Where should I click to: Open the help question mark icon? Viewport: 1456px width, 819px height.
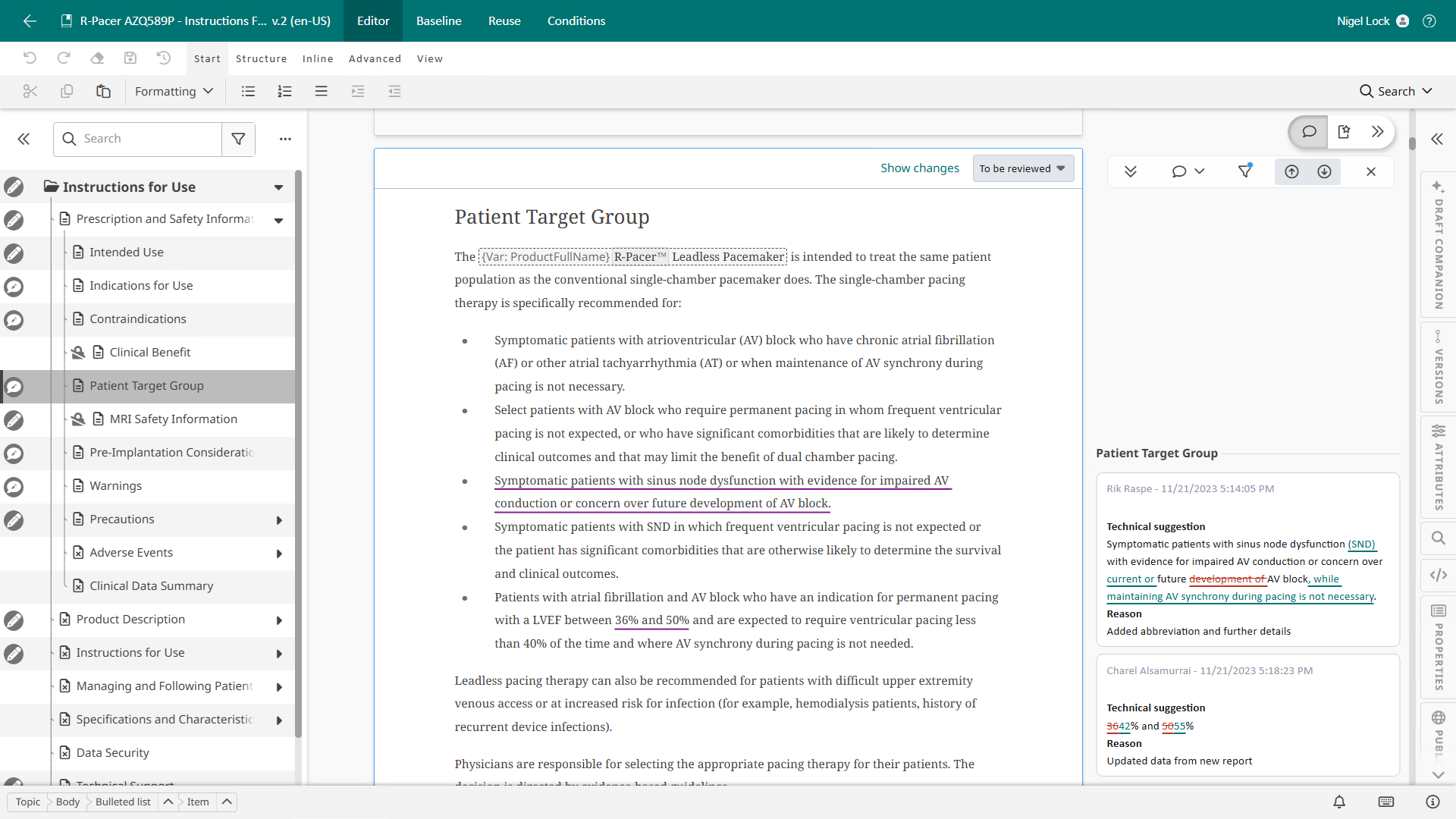click(x=1429, y=20)
